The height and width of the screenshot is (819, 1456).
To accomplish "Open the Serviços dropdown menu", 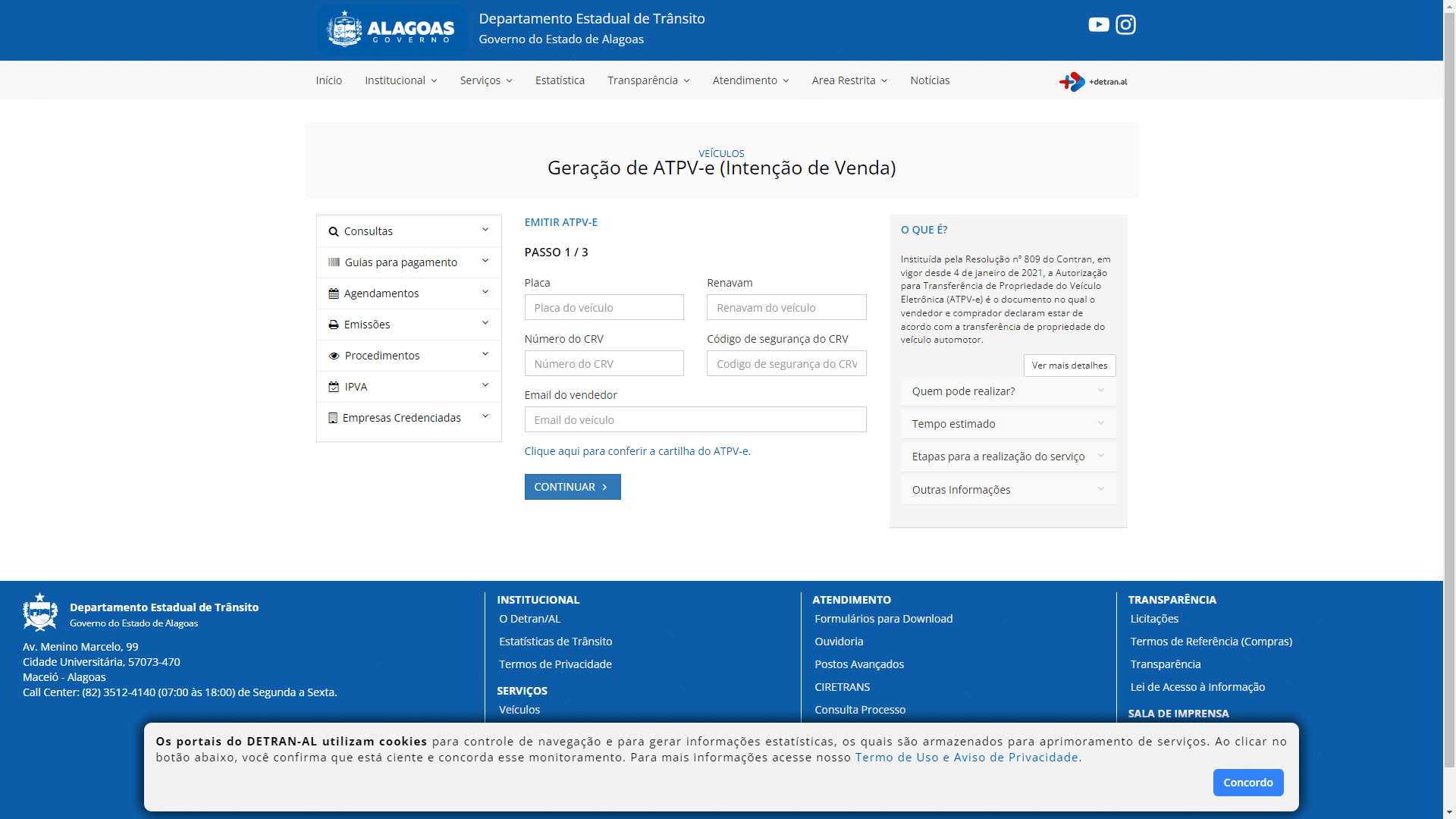I will (x=485, y=80).
